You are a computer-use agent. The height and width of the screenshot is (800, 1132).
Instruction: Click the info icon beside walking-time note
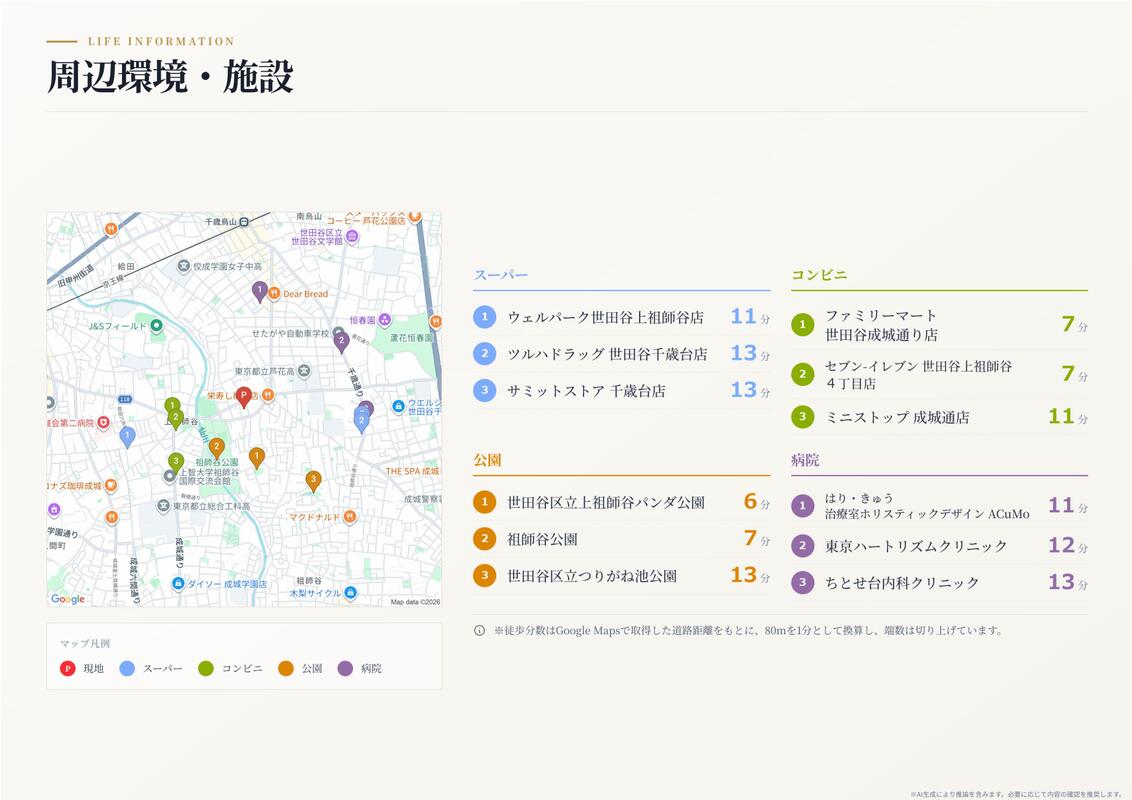click(x=479, y=630)
